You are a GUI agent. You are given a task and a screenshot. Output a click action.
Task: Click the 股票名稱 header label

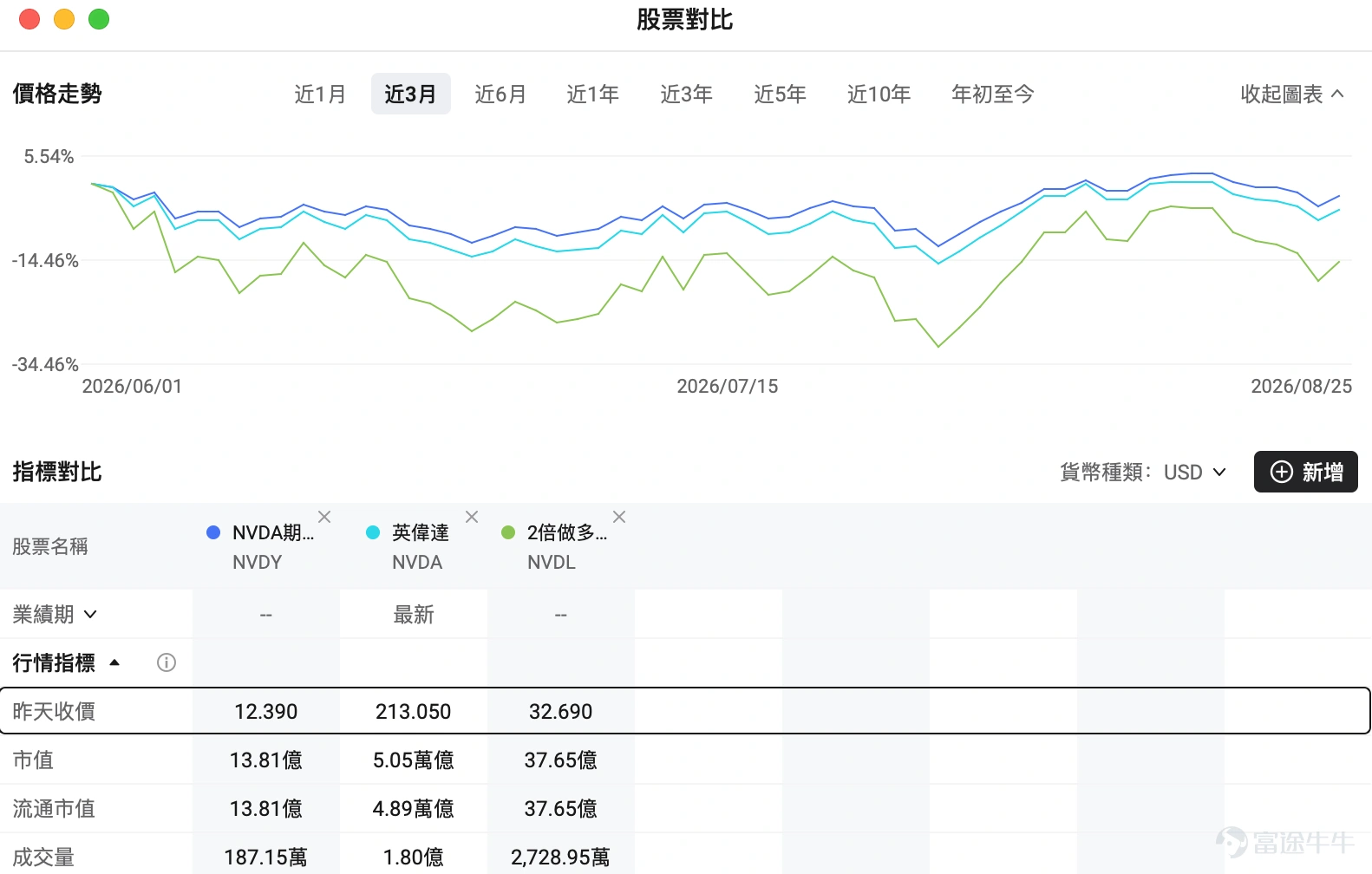point(50,547)
